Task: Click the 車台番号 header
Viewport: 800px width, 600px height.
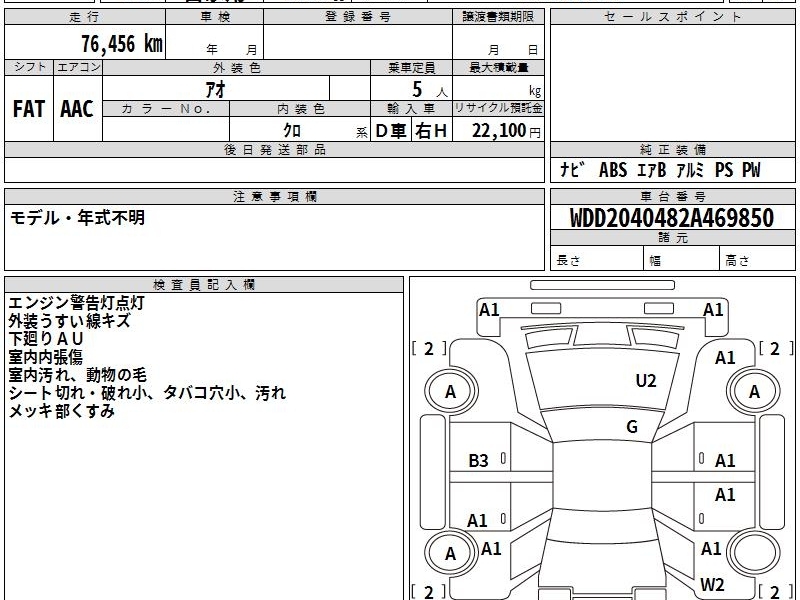Action: (x=672, y=196)
